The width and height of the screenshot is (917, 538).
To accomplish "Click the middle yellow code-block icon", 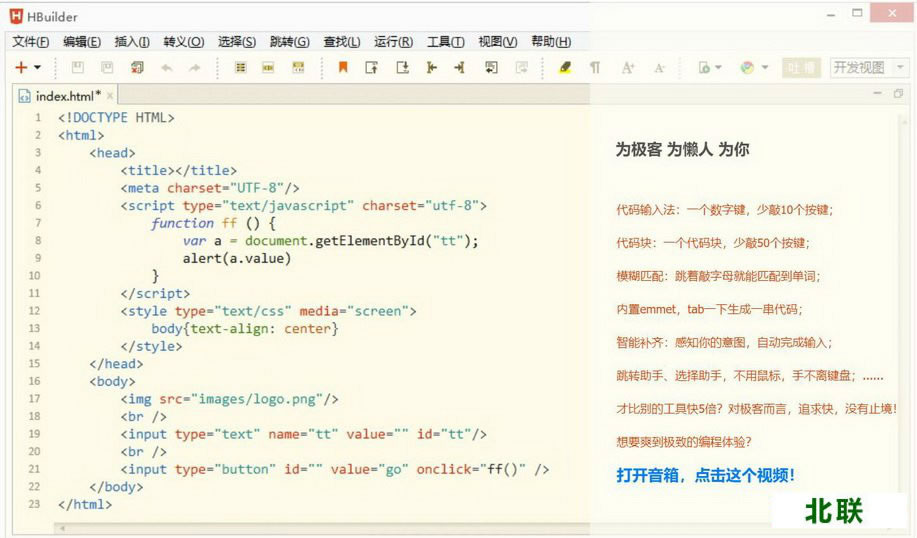I will click(x=268, y=68).
